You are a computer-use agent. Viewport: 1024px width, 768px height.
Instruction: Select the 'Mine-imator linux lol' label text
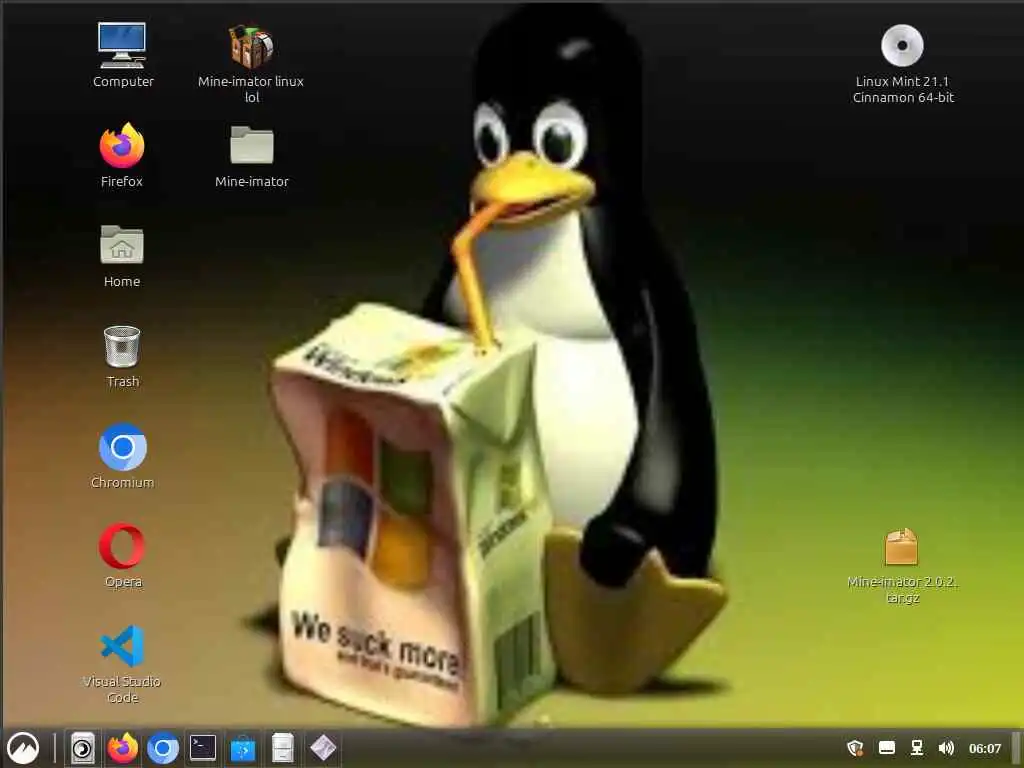pos(251,89)
